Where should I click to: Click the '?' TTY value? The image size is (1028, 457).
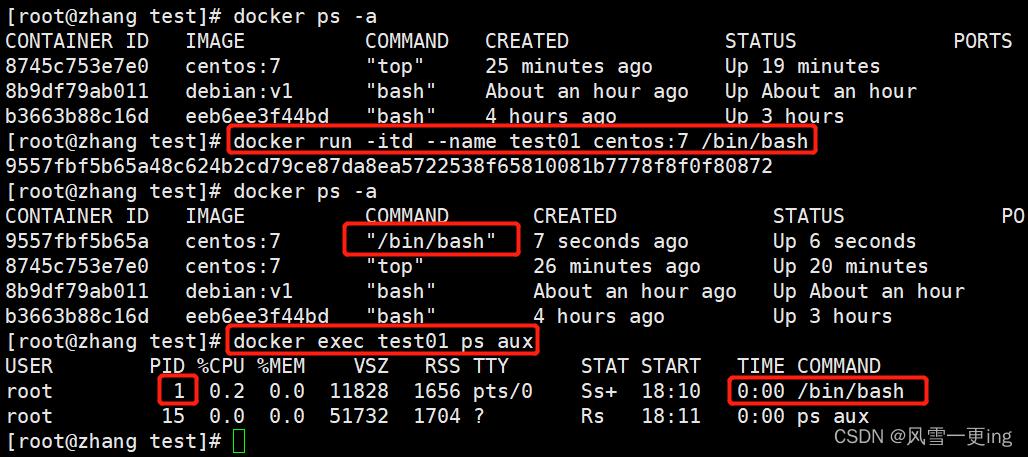[x=479, y=416]
